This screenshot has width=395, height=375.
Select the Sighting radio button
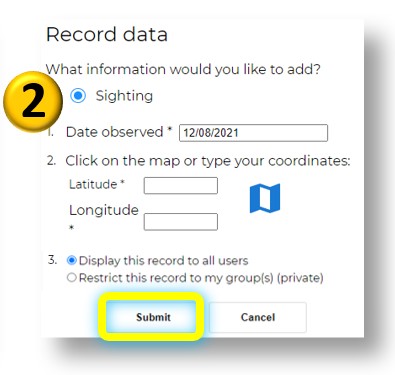tap(78, 96)
